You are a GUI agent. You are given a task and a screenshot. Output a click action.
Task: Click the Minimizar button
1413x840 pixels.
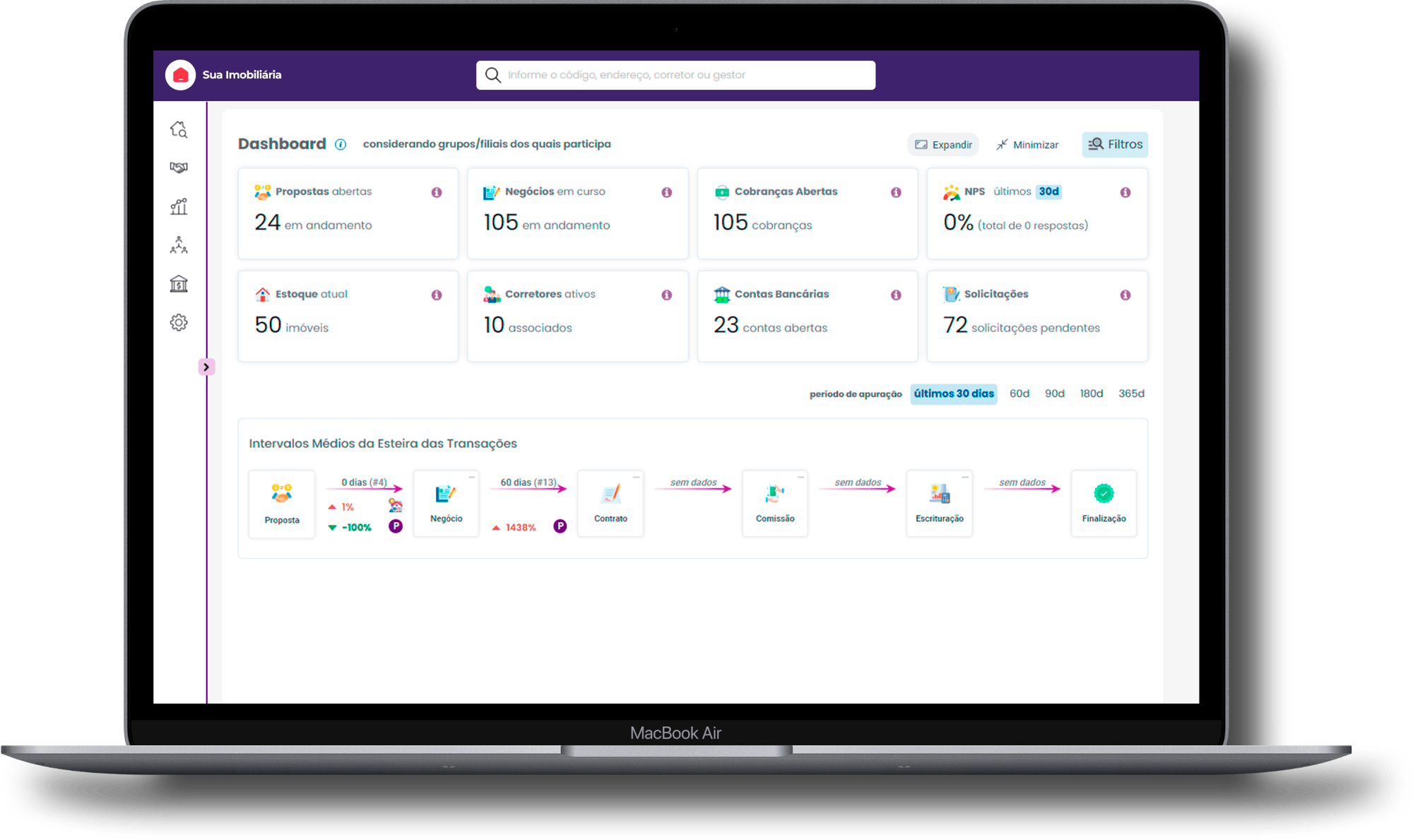tap(1027, 145)
